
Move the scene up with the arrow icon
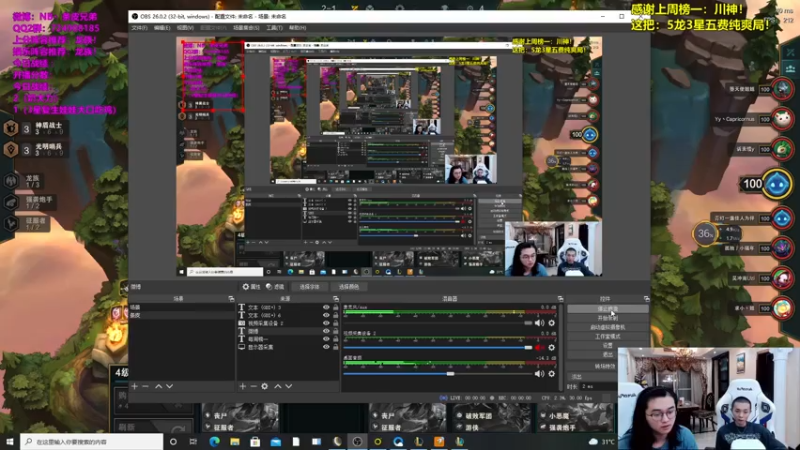[x=159, y=386]
